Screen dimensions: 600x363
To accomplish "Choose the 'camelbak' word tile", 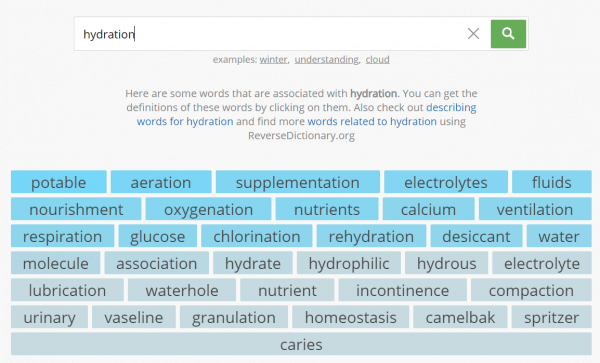I will pos(460,317).
